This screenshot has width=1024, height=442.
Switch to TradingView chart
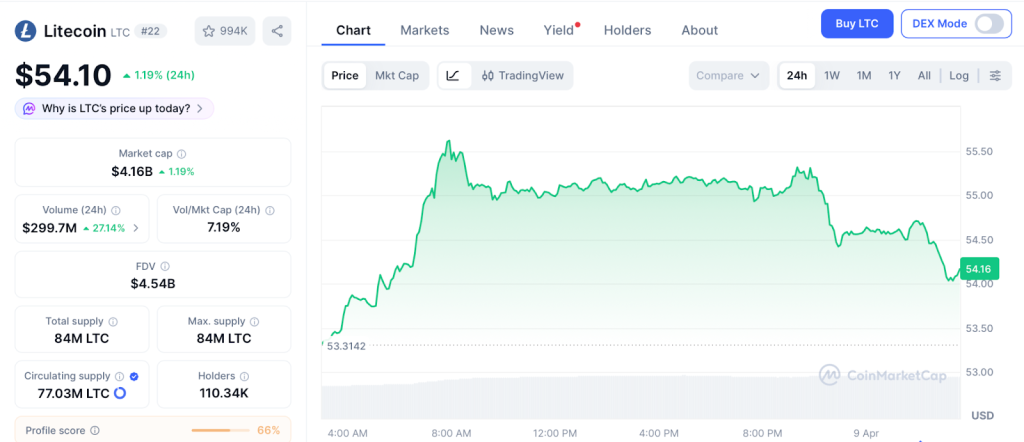(522, 76)
